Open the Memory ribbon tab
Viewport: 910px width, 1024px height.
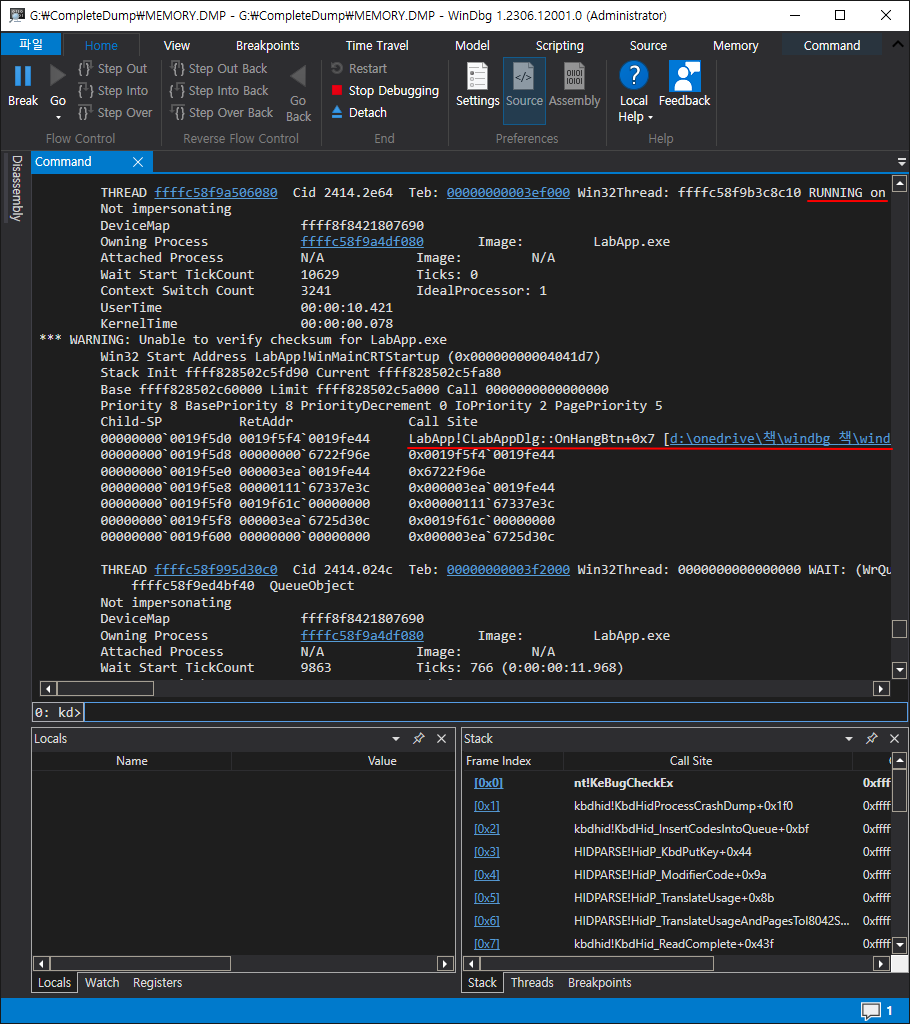coord(736,46)
